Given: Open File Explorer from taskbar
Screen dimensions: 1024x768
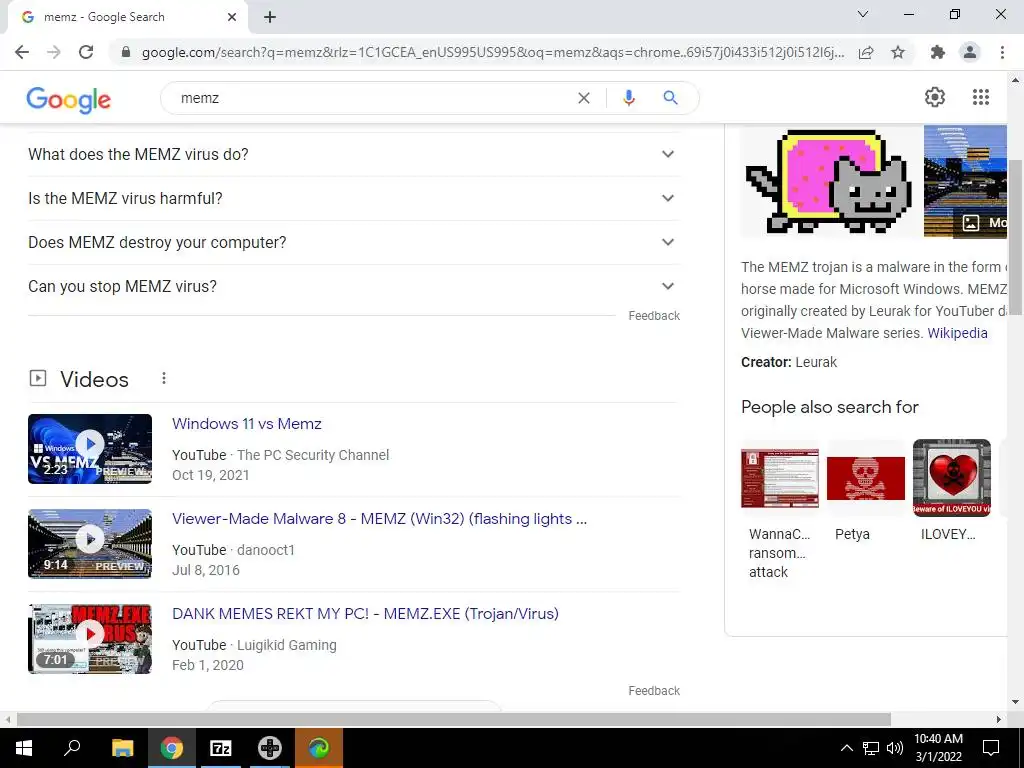Looking at the screenshot, I should coord(122,748).
